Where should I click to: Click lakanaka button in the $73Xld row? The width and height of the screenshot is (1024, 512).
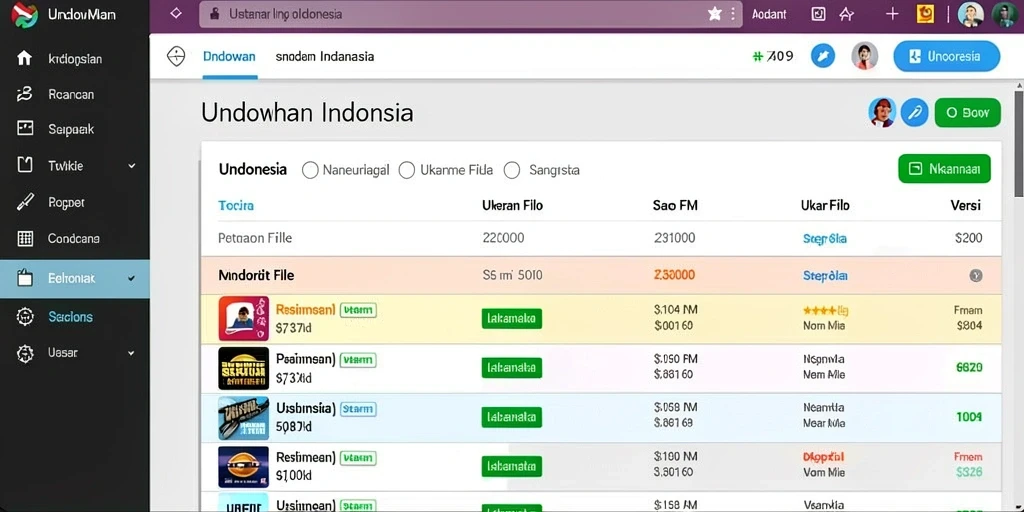pos(511,368)
